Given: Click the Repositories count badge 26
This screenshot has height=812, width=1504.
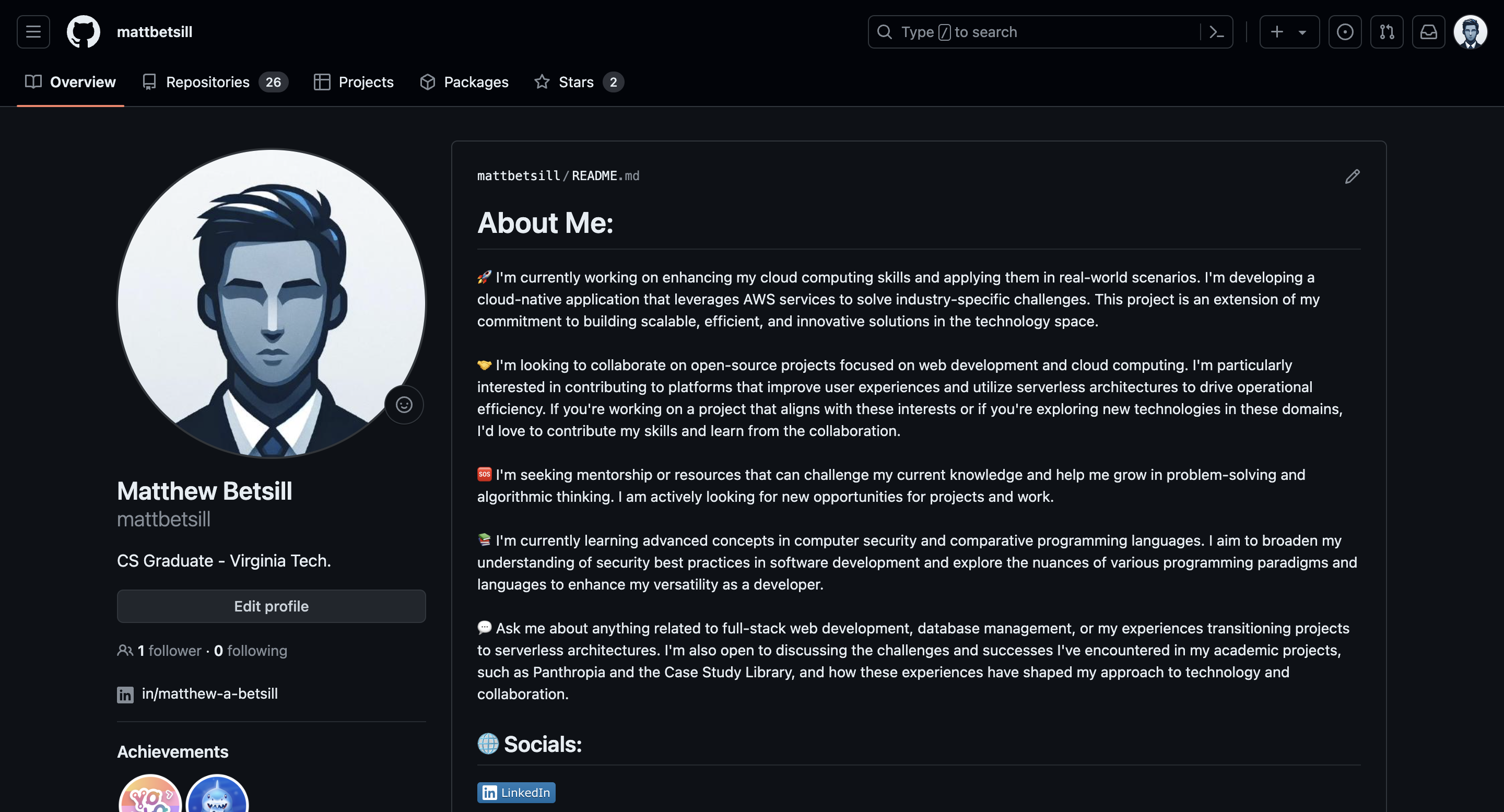Looking at the screenshot, I should tap(273, 82).
